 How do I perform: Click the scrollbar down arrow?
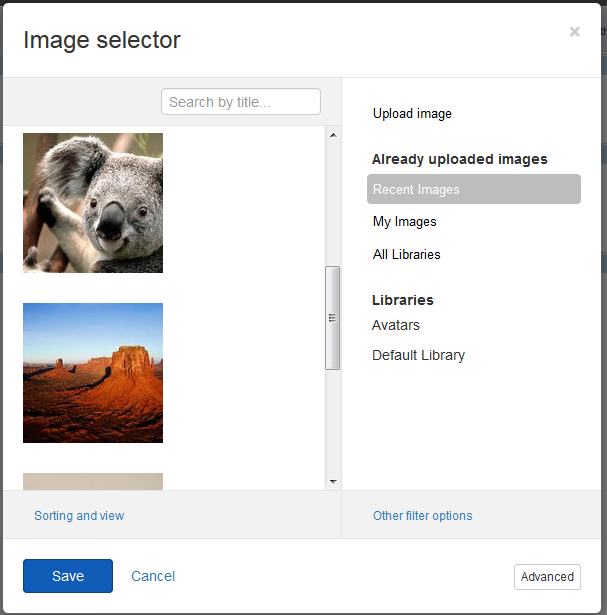tap(333, 482)
